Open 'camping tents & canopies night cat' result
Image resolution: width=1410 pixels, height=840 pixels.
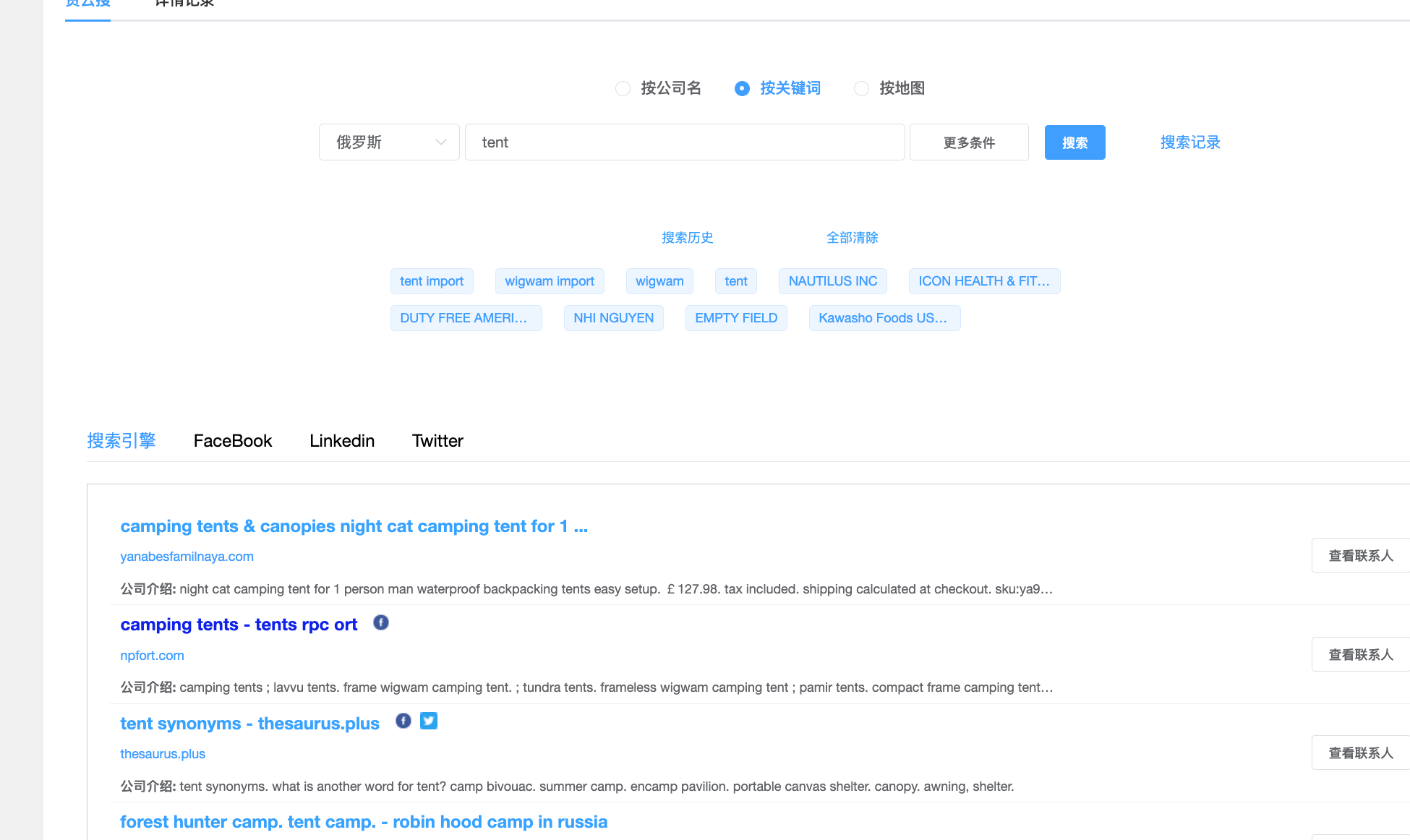354,526
